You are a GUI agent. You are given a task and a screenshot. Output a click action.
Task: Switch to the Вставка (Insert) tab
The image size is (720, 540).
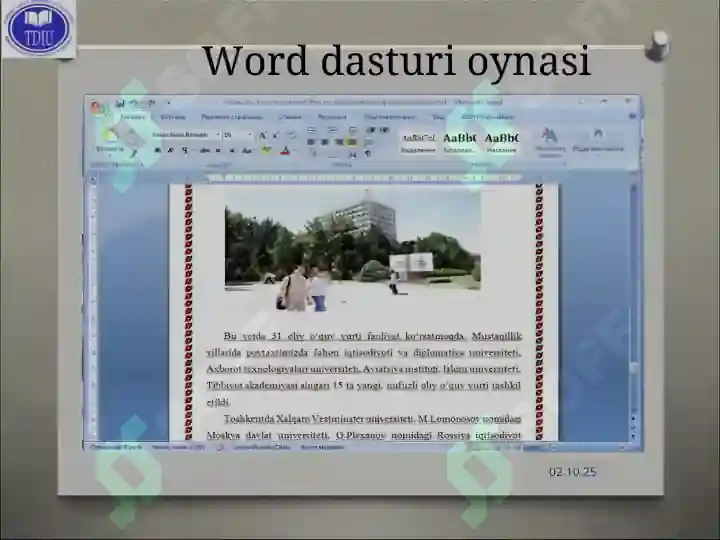[x=173, y=117]
